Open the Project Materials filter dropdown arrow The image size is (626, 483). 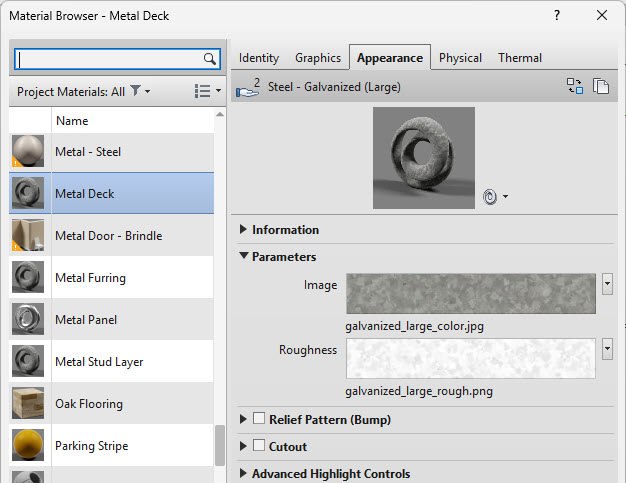click(147, 91)
